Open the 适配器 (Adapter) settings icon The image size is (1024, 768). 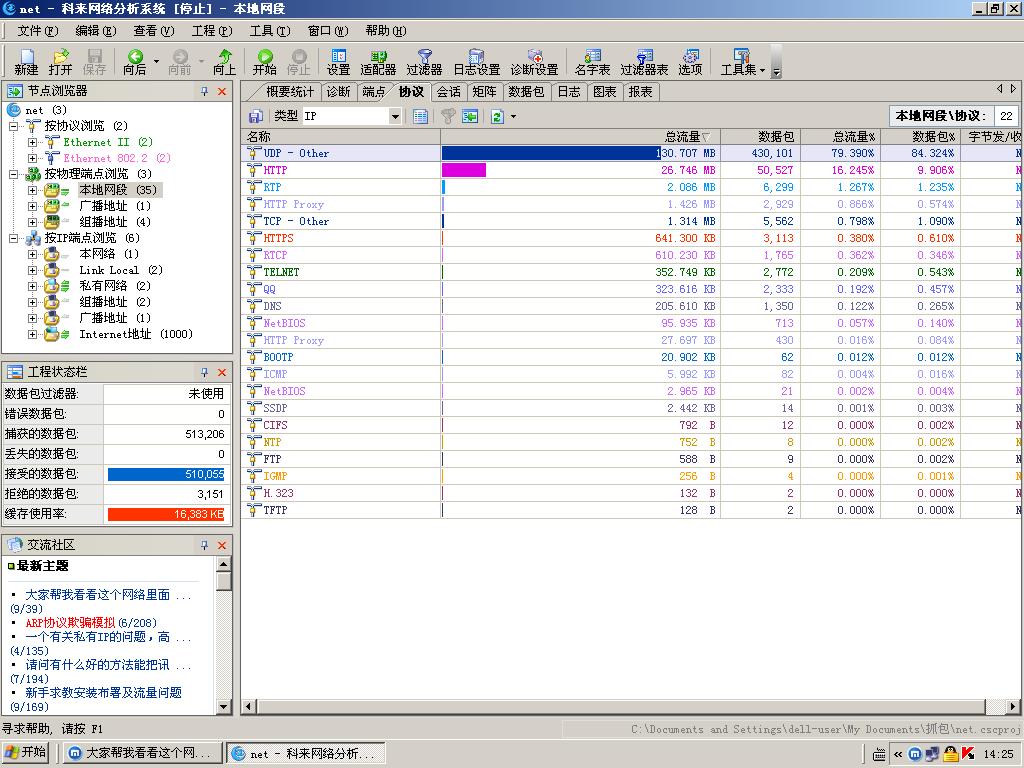coord(378,62)
